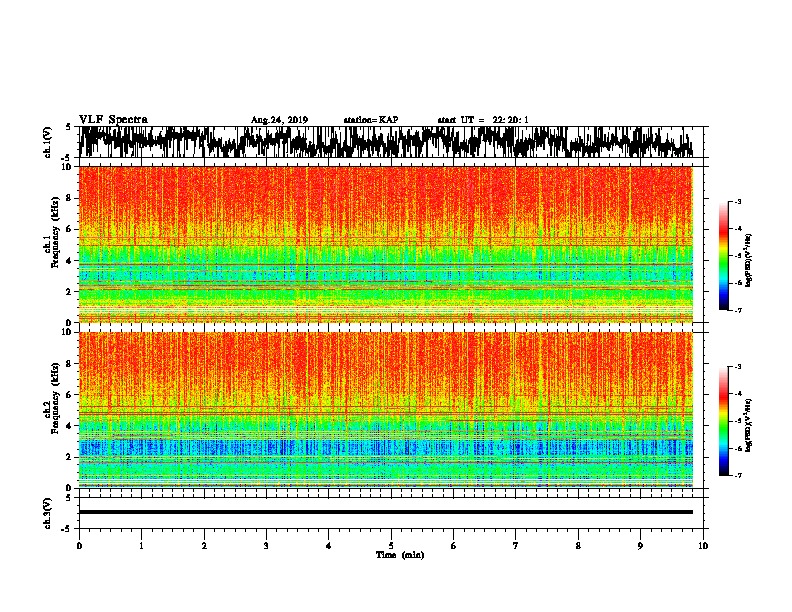Click the 4 minute tick label
The image size is (792, 612).
(x=329, y=545)
